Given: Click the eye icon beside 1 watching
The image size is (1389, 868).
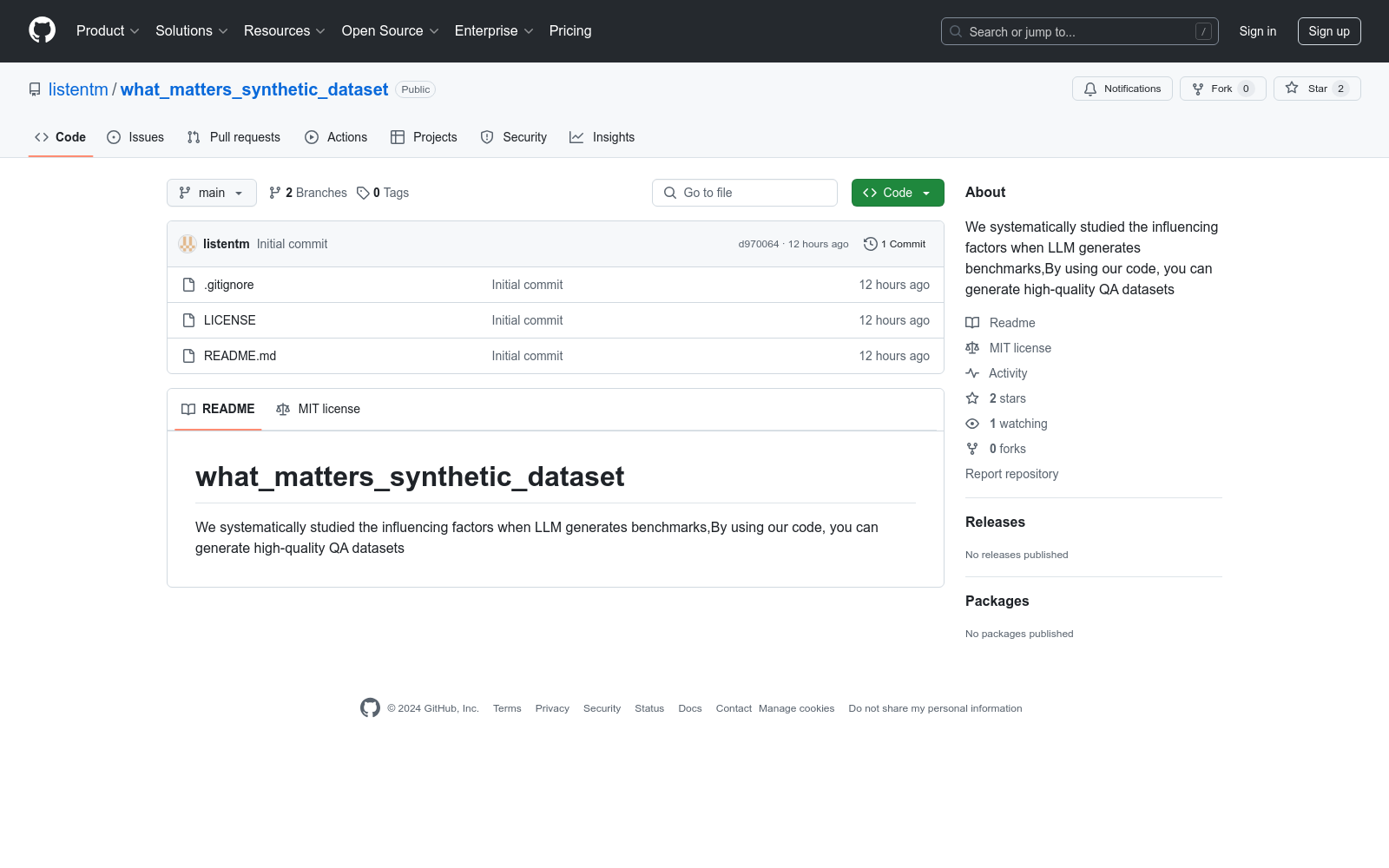Looking at the screenshot, I should [x=972, y=424].
